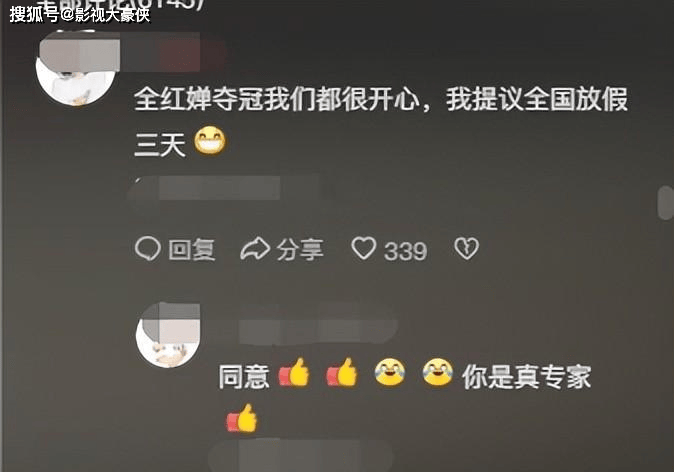Tap the 分享 share label

coord(300,249)
